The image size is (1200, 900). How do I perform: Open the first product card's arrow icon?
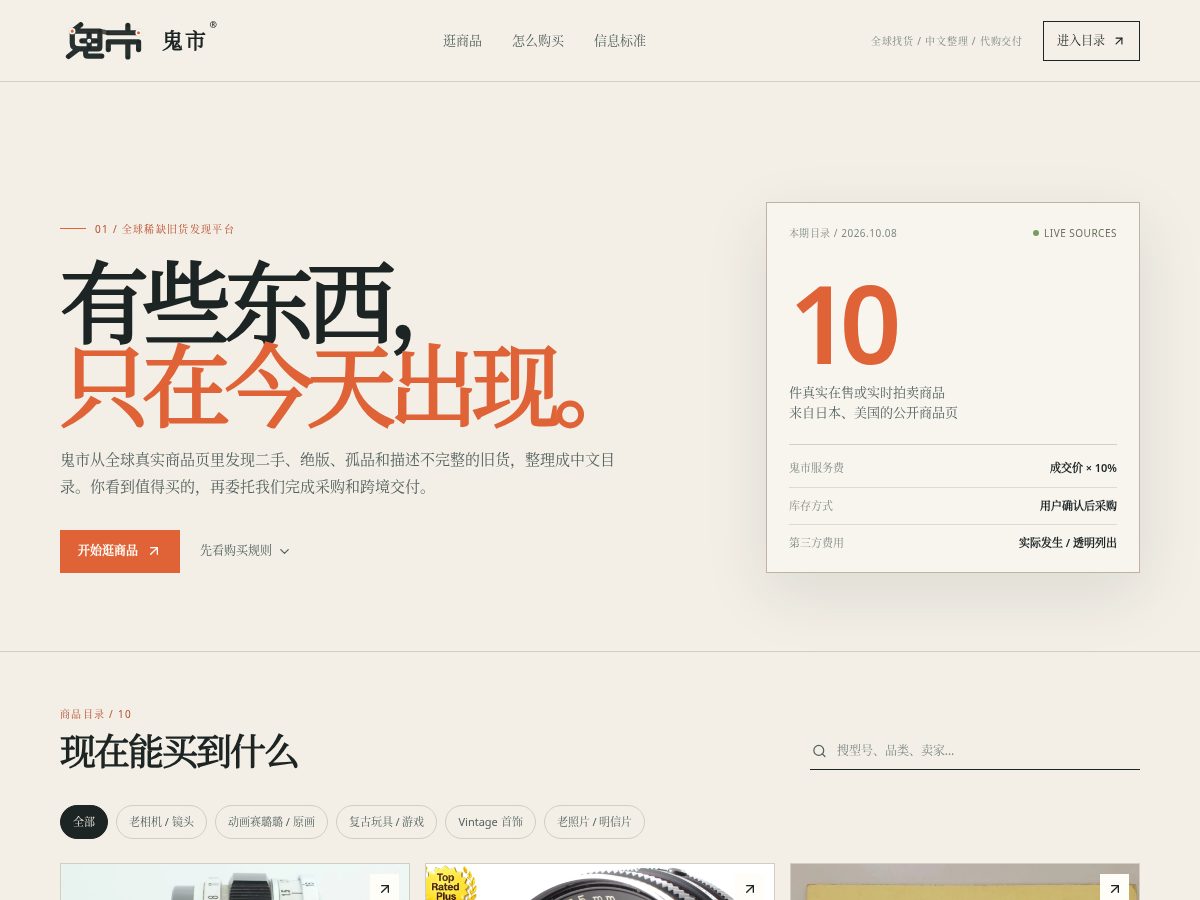[x=384, y=888]
